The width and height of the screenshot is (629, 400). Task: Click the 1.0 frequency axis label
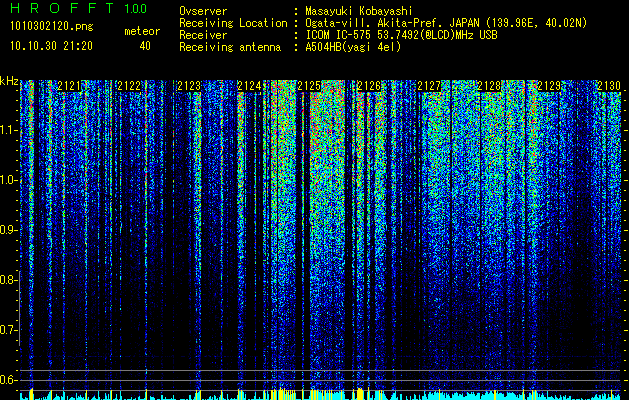tap(9, 180)
